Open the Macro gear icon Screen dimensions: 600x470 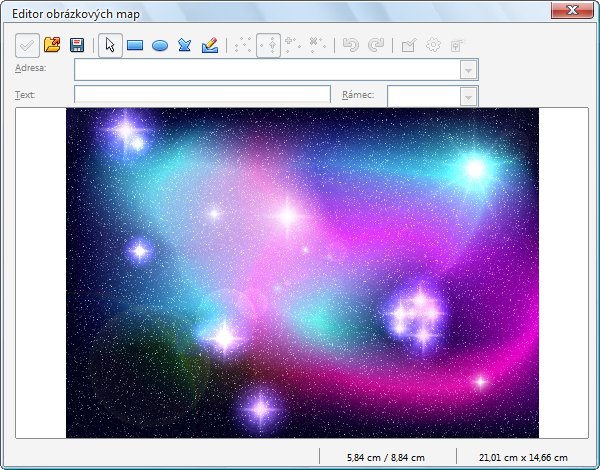pos(433,45)
